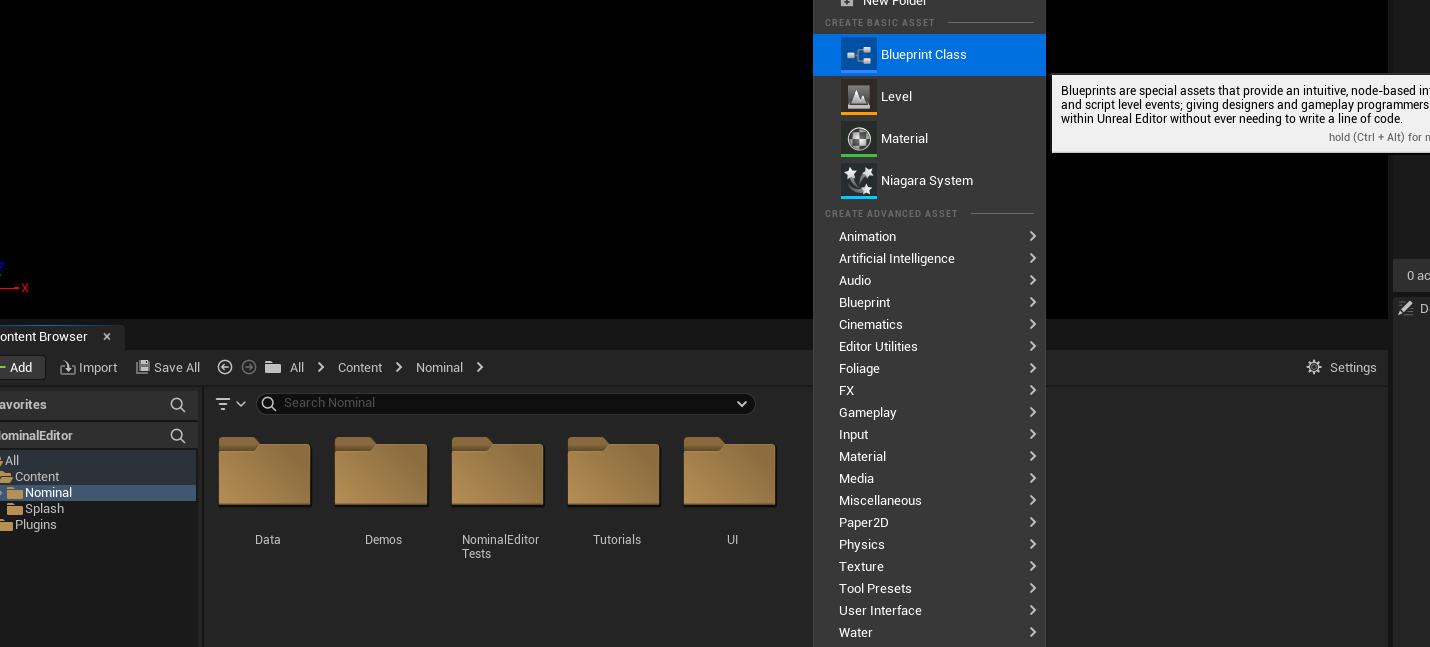Screen dimensions: 1430x647
Task: Select the UI folder
Action: tap(730, 472)
